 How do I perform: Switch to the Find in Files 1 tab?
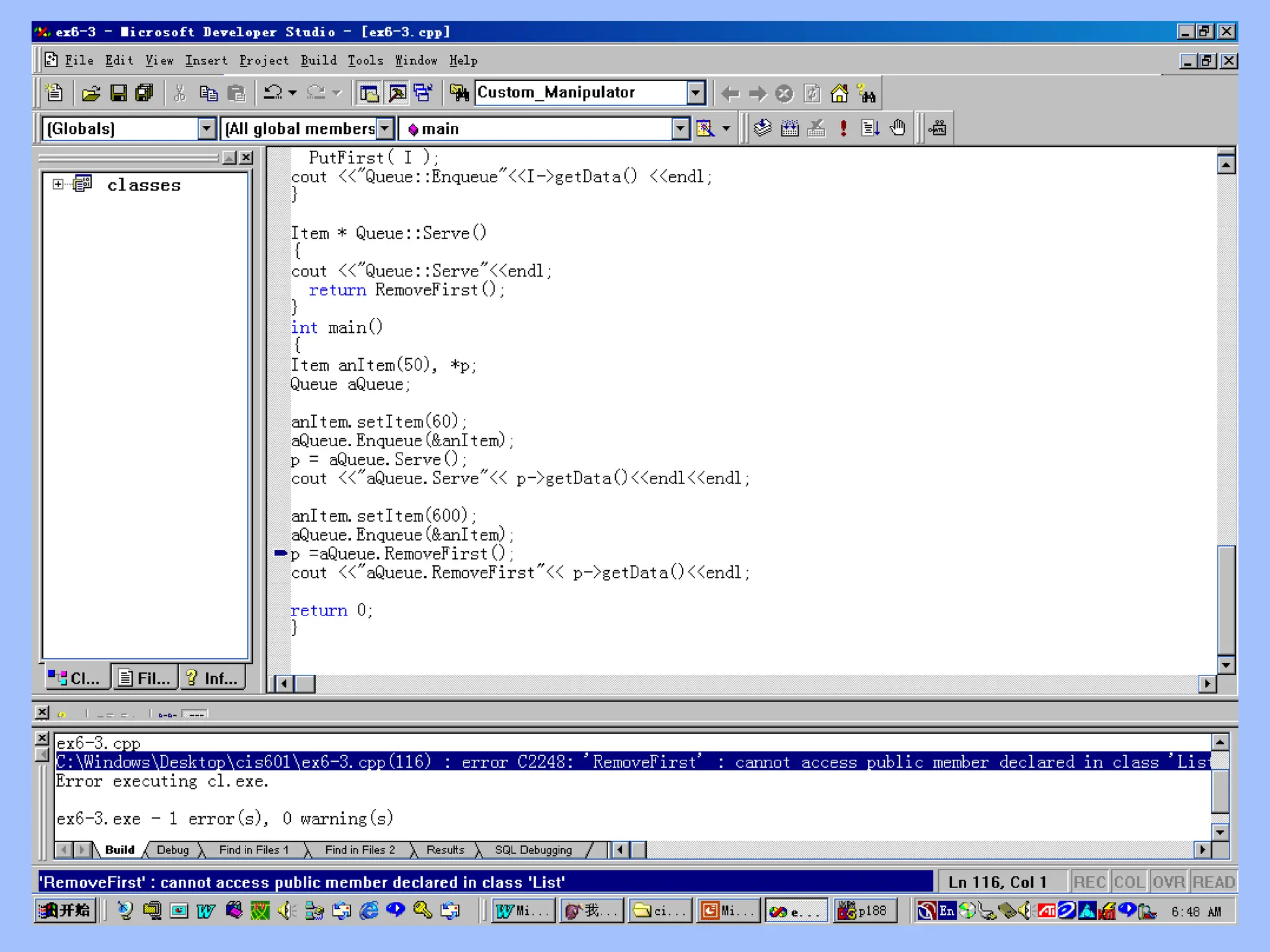(254, 850)
